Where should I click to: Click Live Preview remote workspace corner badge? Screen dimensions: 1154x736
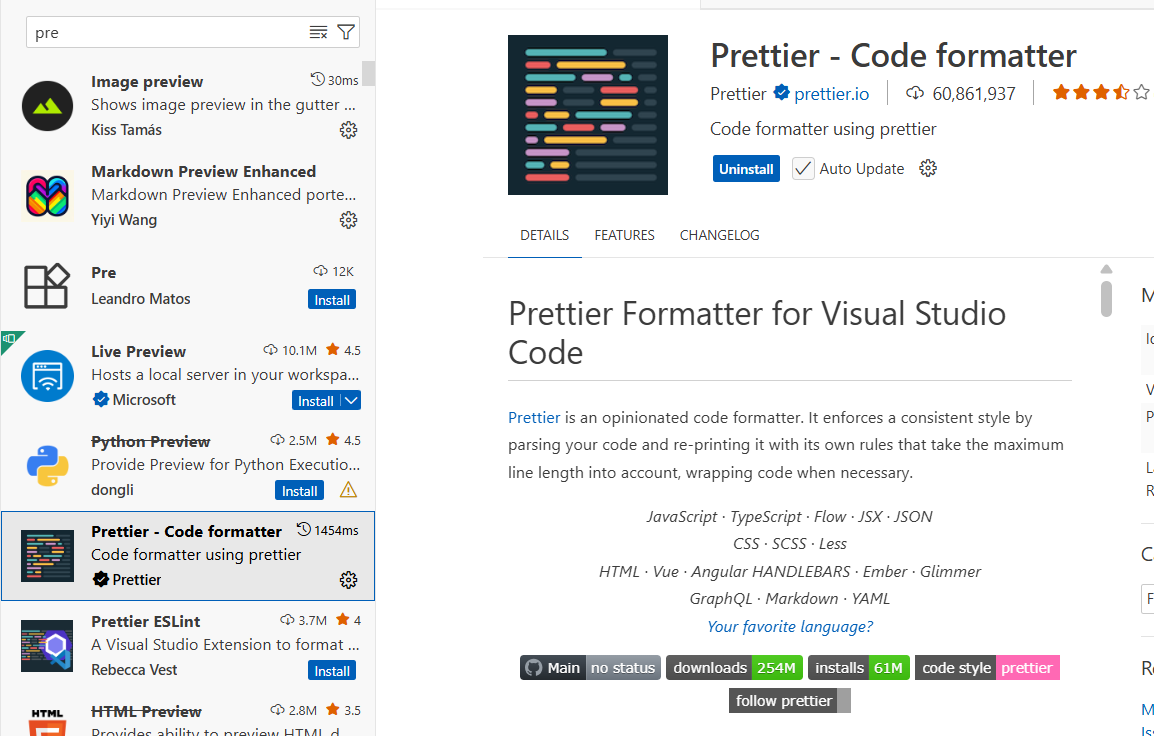(x=10, y=339)
